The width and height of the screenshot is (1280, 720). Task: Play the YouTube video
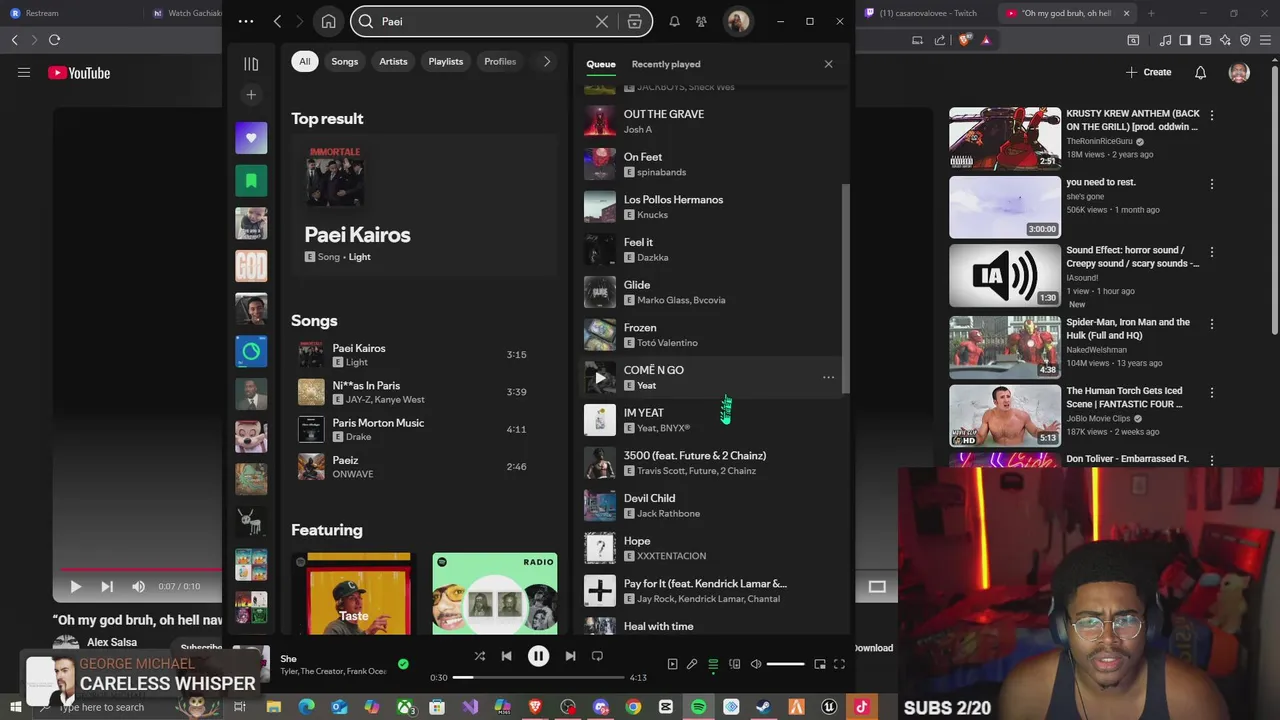pyautogui.click(x=75, y=587)
